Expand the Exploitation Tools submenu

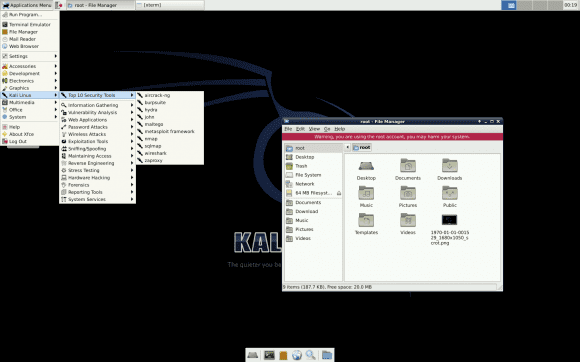pos(97,141)
